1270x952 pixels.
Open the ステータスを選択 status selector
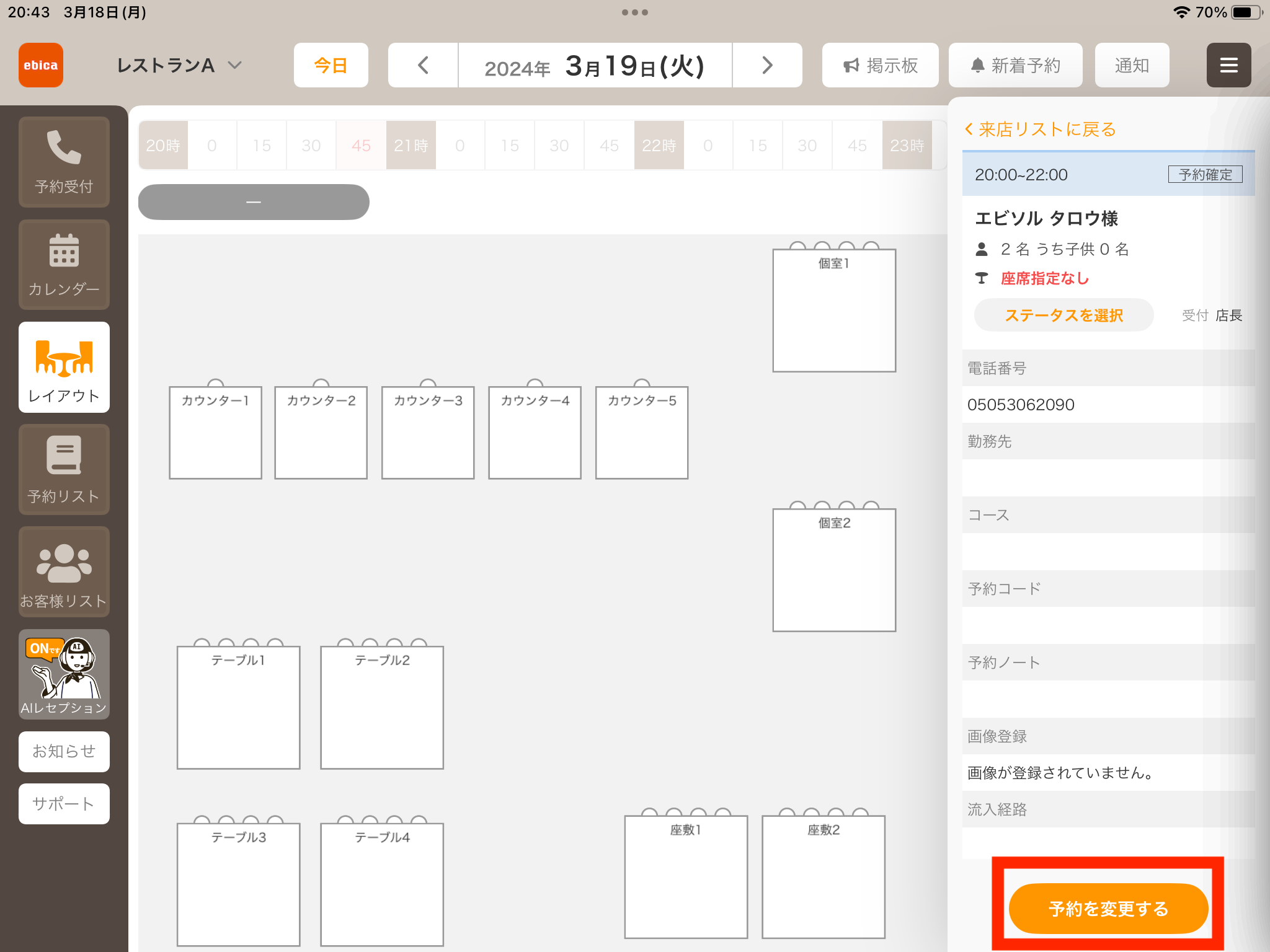click(x=1064, y=315)
